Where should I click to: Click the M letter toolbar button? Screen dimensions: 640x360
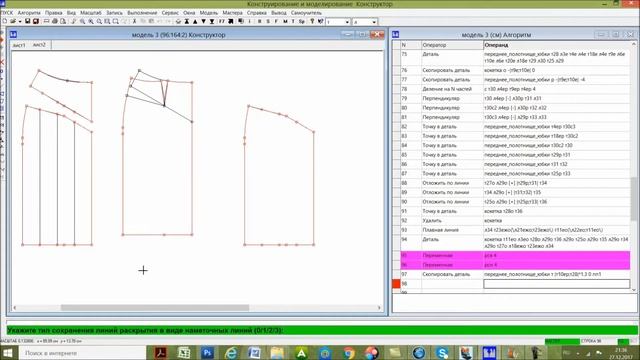click(285, 21)
